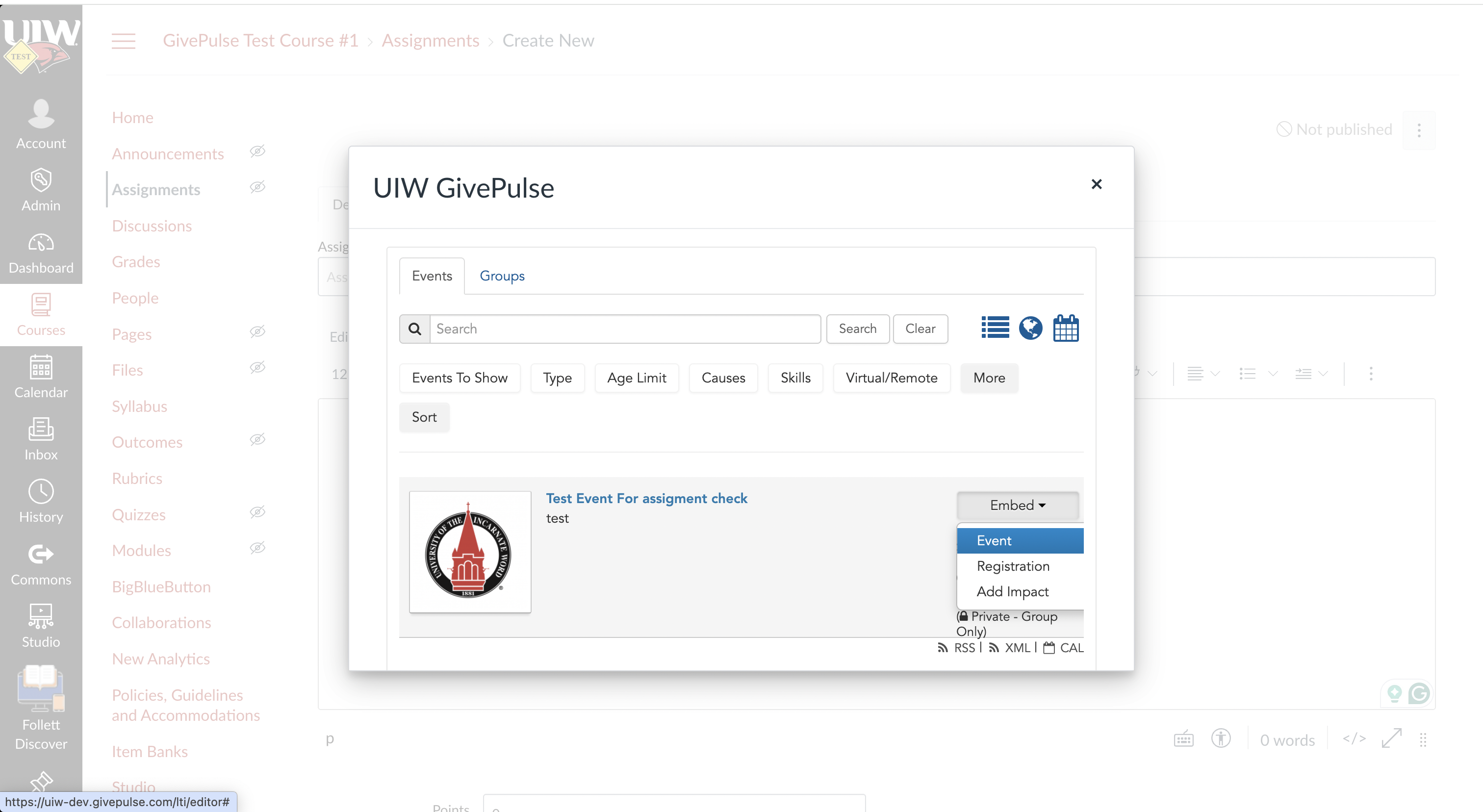Open the Grades course link
The width and height of the screenshot is (1483, 812).
pyautogui.click(x=136, y=262)
